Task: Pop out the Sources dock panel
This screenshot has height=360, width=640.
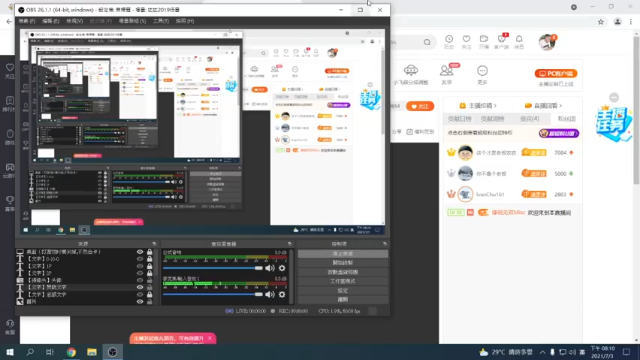Action: (x=154, y=244)
